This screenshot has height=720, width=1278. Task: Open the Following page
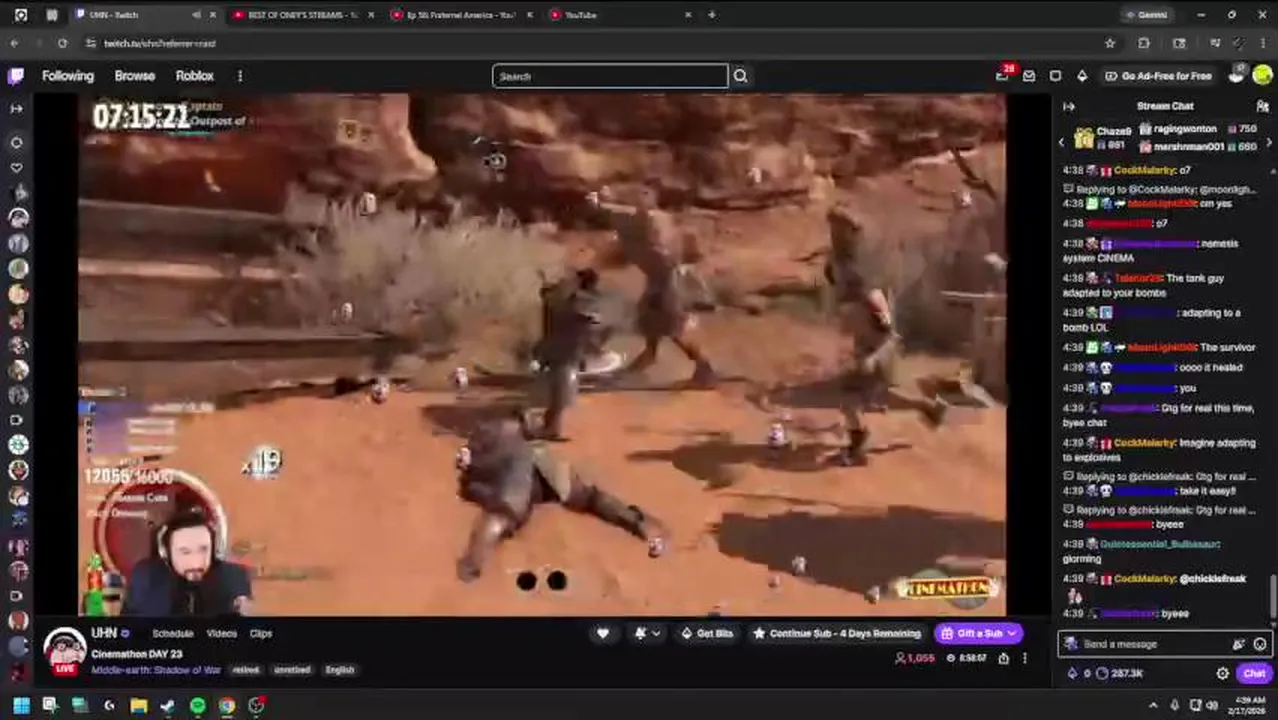click(x=68, y=76)
